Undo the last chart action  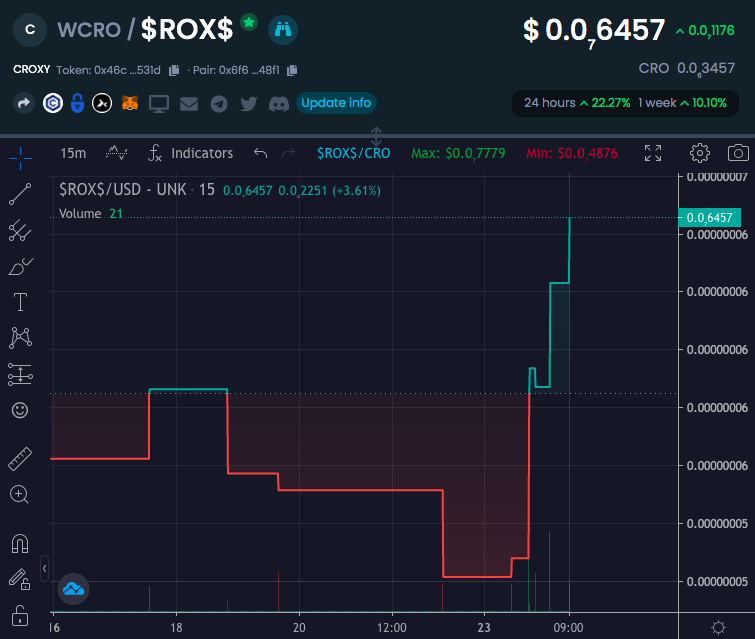pos(260,153)
